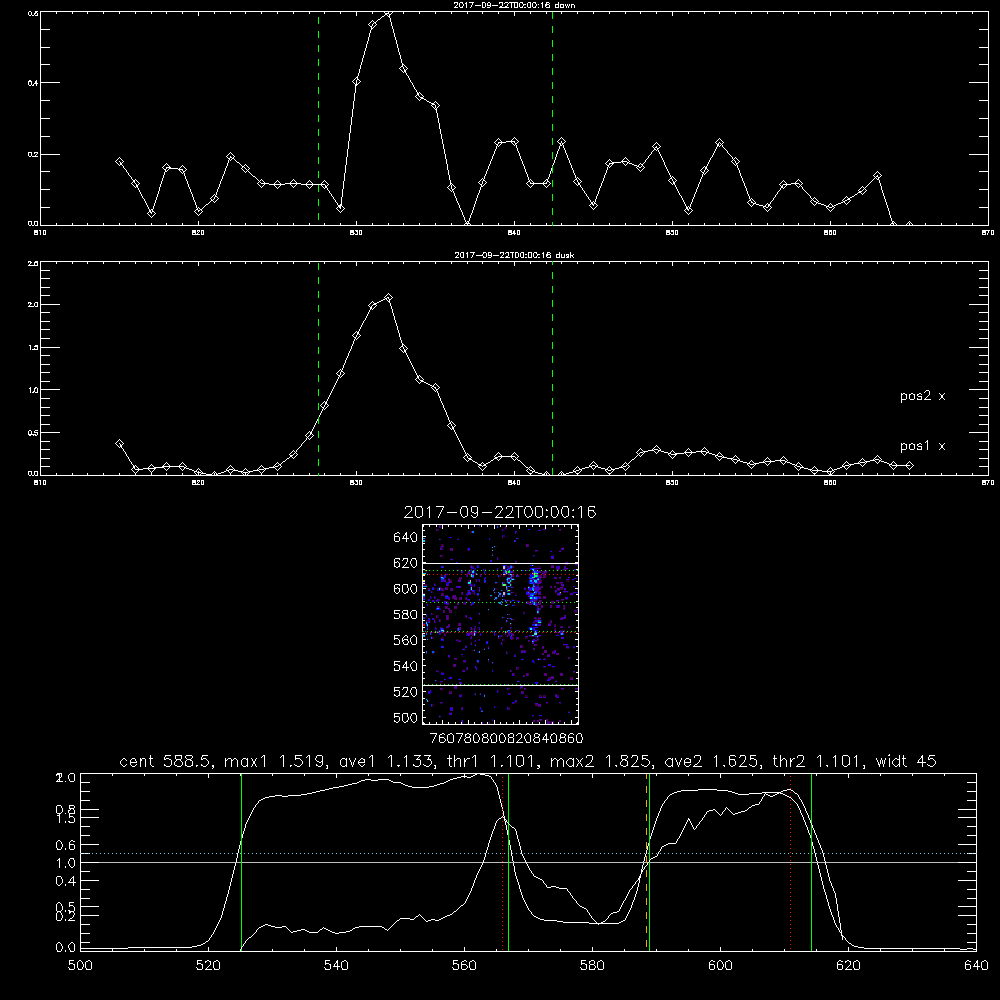Click dusk plot y-axis label 2.0

34,305
